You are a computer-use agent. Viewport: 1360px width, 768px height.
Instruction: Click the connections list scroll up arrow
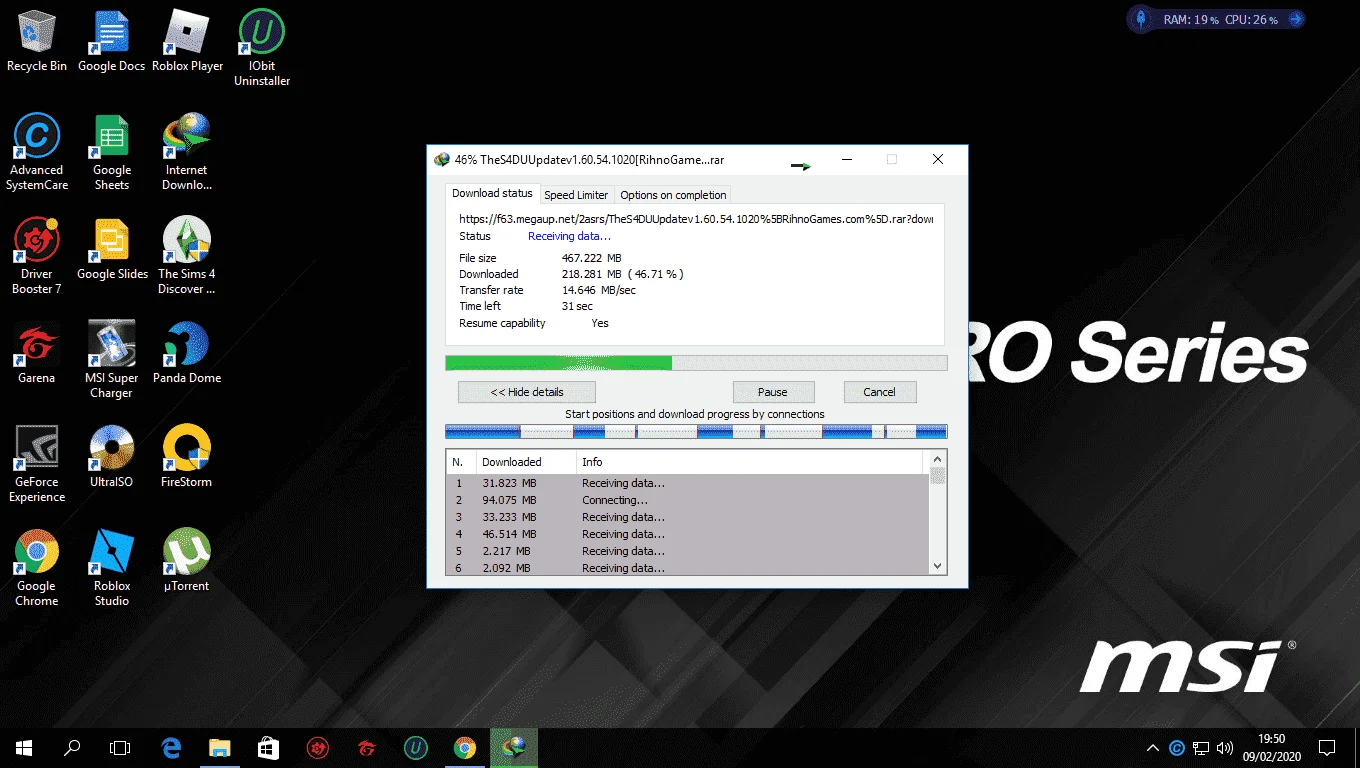pyautogui.click(x=937, y=459)
